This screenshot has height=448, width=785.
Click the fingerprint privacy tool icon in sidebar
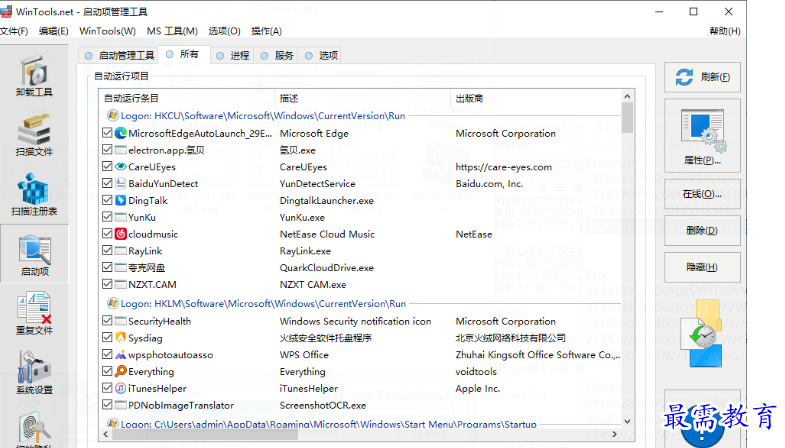34,429
